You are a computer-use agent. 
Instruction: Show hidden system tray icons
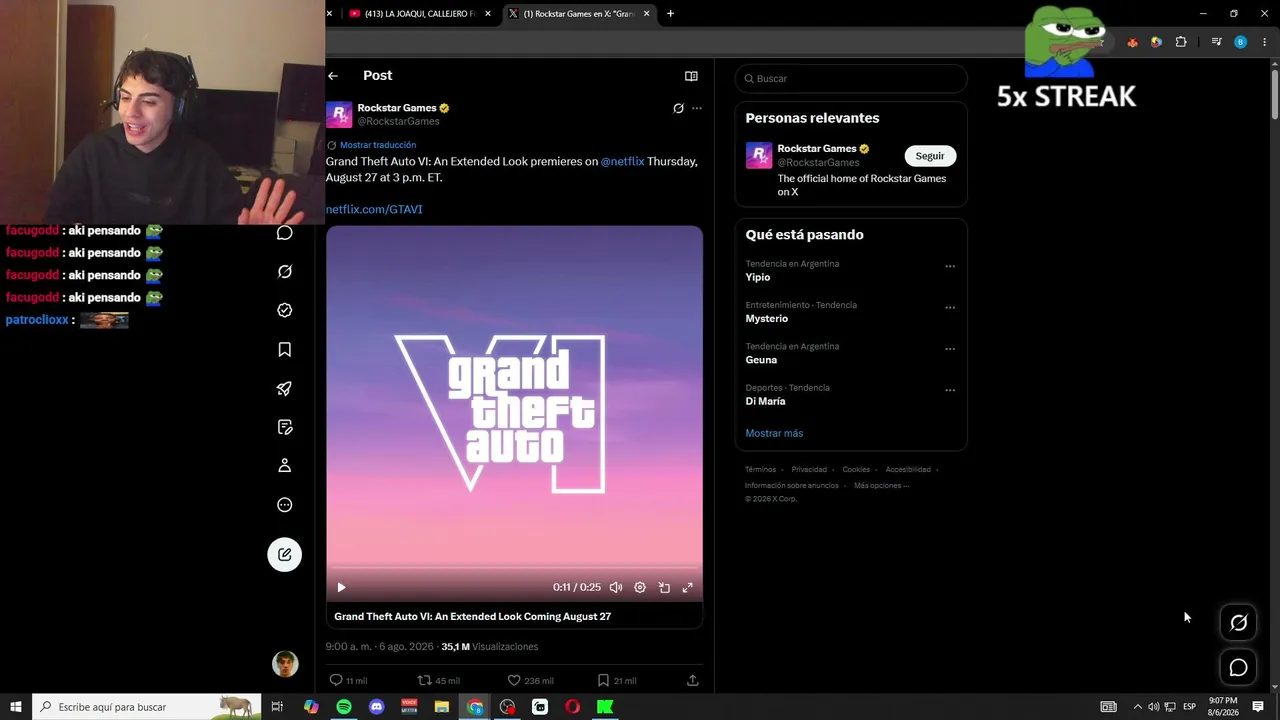point(1137,707)
